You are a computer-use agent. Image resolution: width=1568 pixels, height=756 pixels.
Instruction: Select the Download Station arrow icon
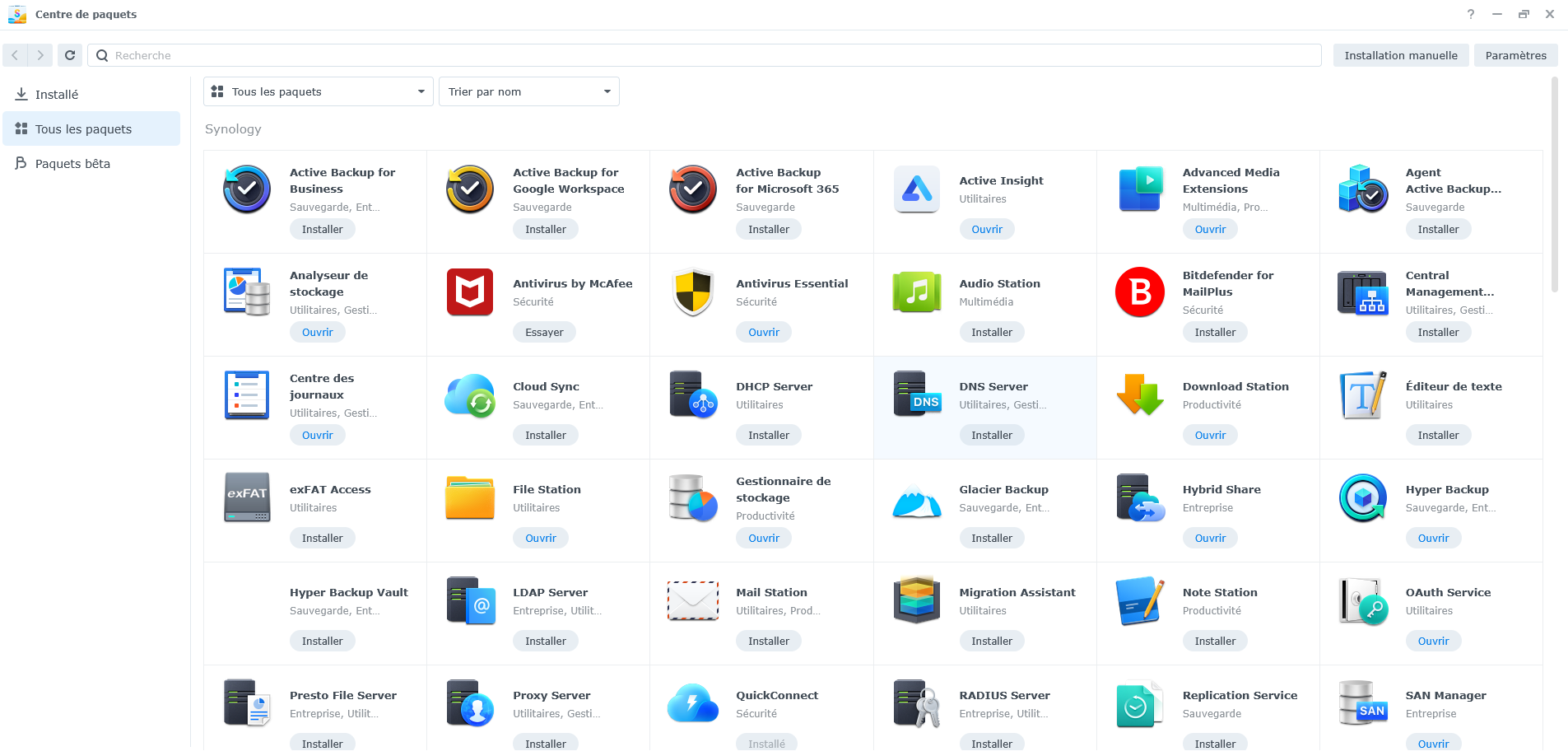[x=1139, y=395]
